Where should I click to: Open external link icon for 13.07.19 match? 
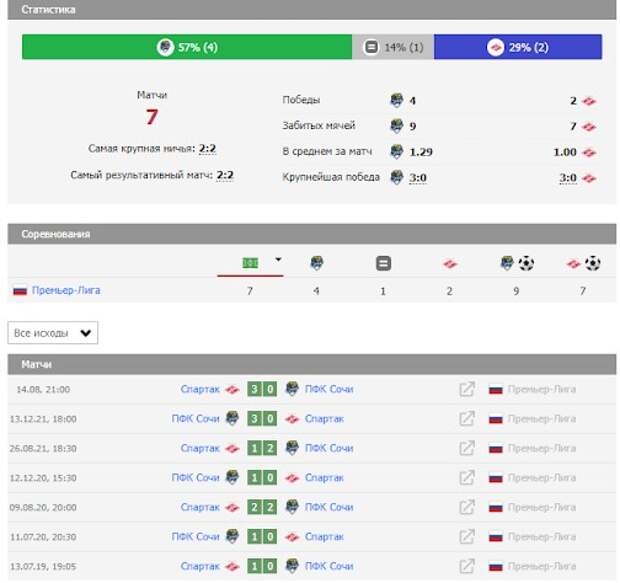(x=466, y=566)
